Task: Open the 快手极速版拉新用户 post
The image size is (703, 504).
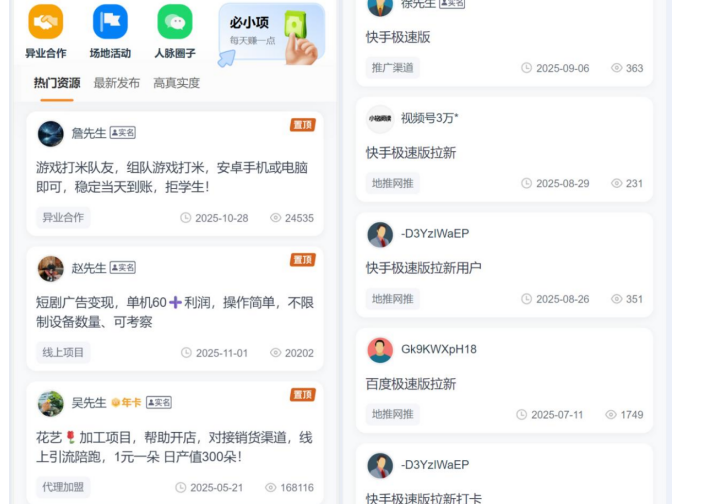Action: point(424,268)
